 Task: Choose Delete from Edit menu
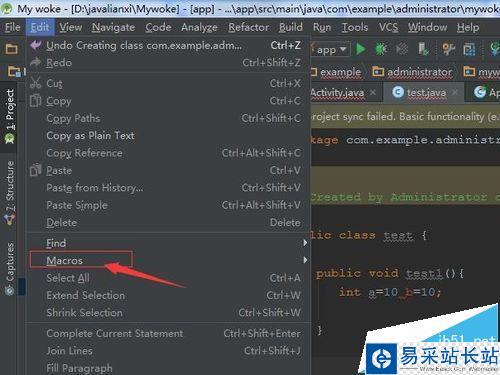pyautogui.click(x=168, y=222)
